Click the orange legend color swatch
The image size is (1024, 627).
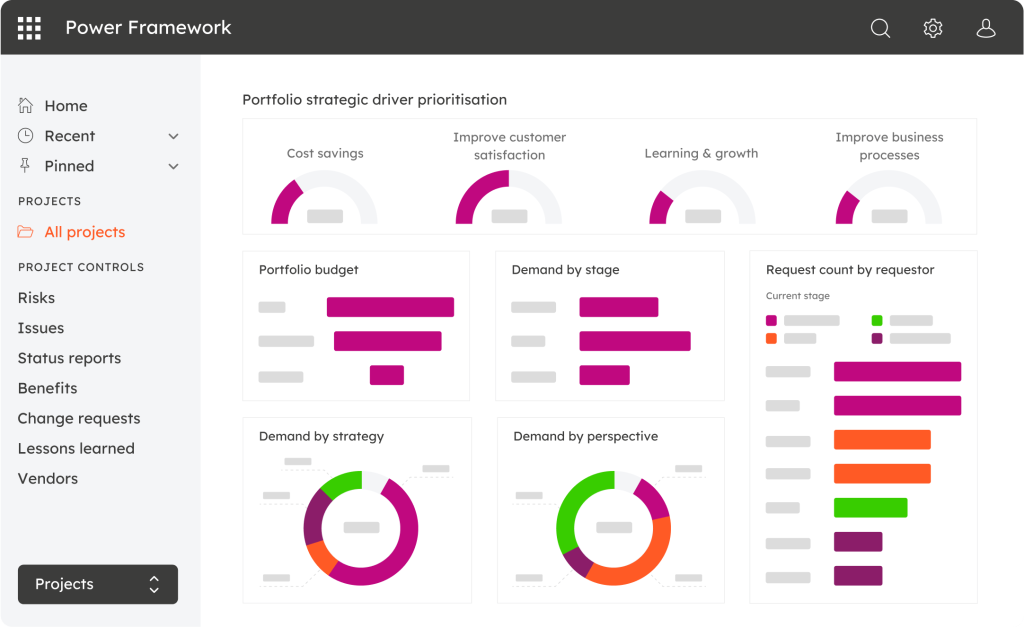(x=771, y=339)
